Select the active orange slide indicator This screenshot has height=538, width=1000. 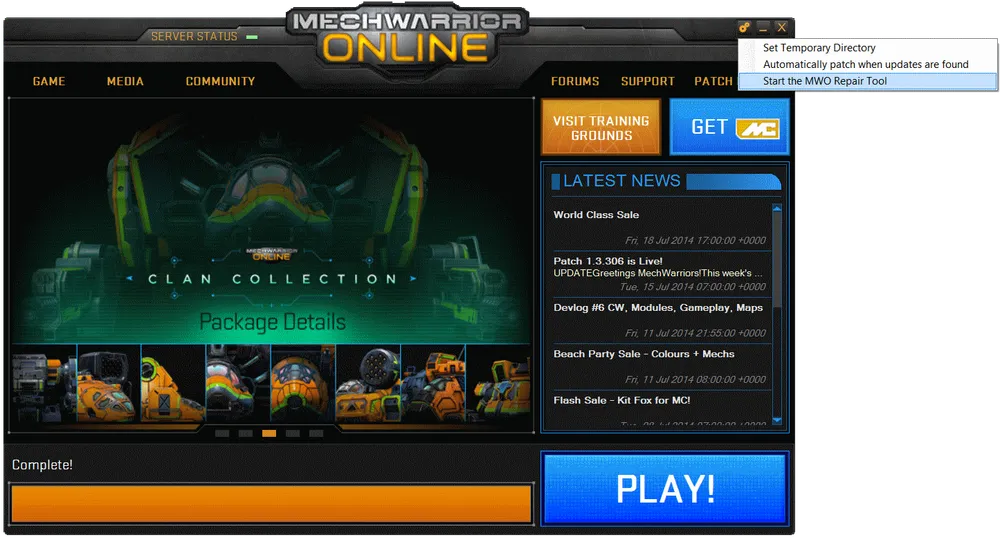269,433
